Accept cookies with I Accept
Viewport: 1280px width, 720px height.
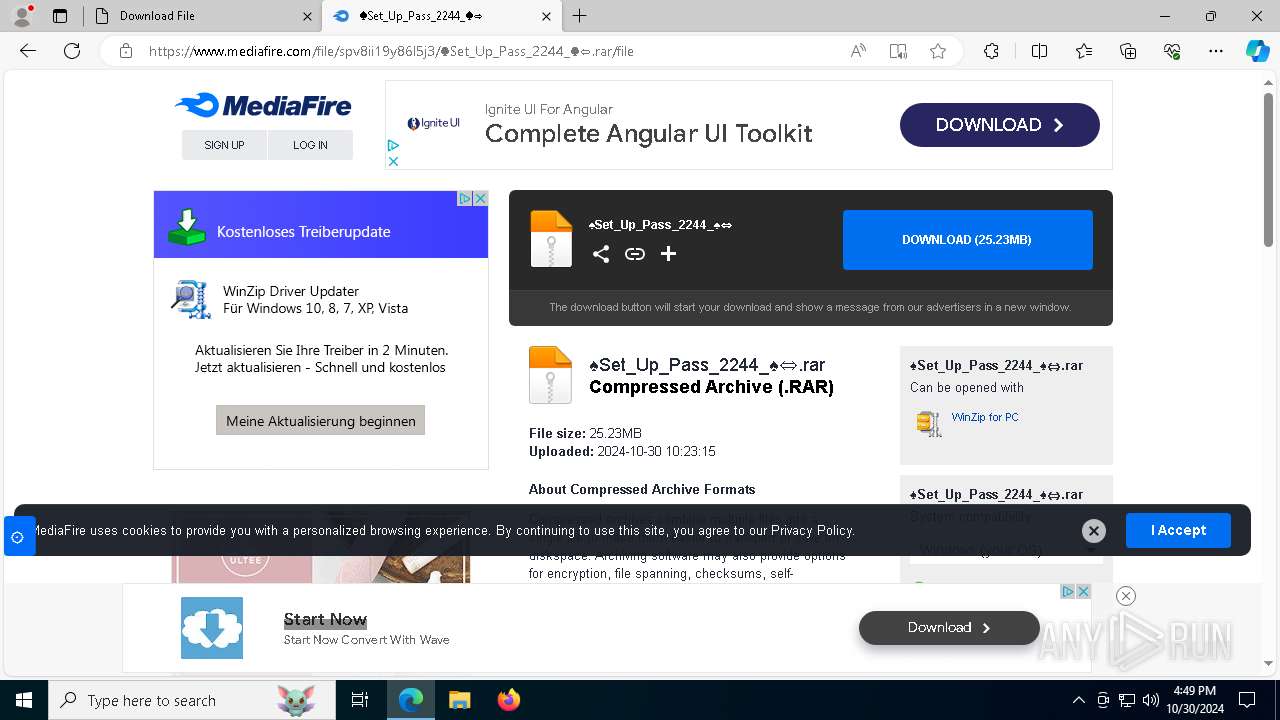(1178, 530)
